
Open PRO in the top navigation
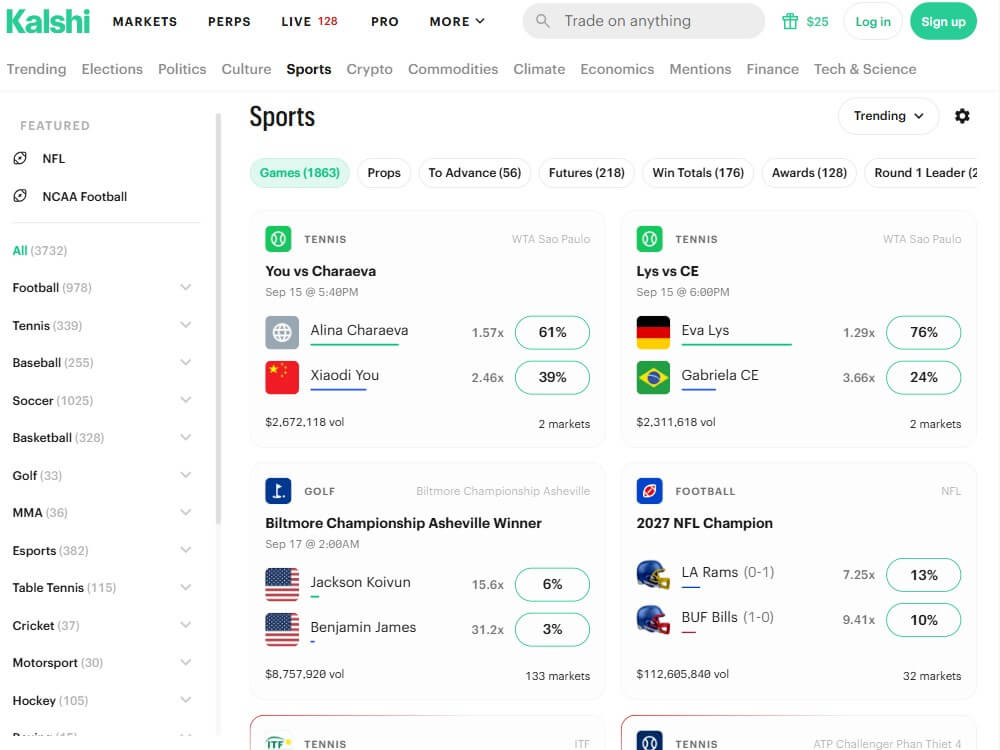point(385,21)
